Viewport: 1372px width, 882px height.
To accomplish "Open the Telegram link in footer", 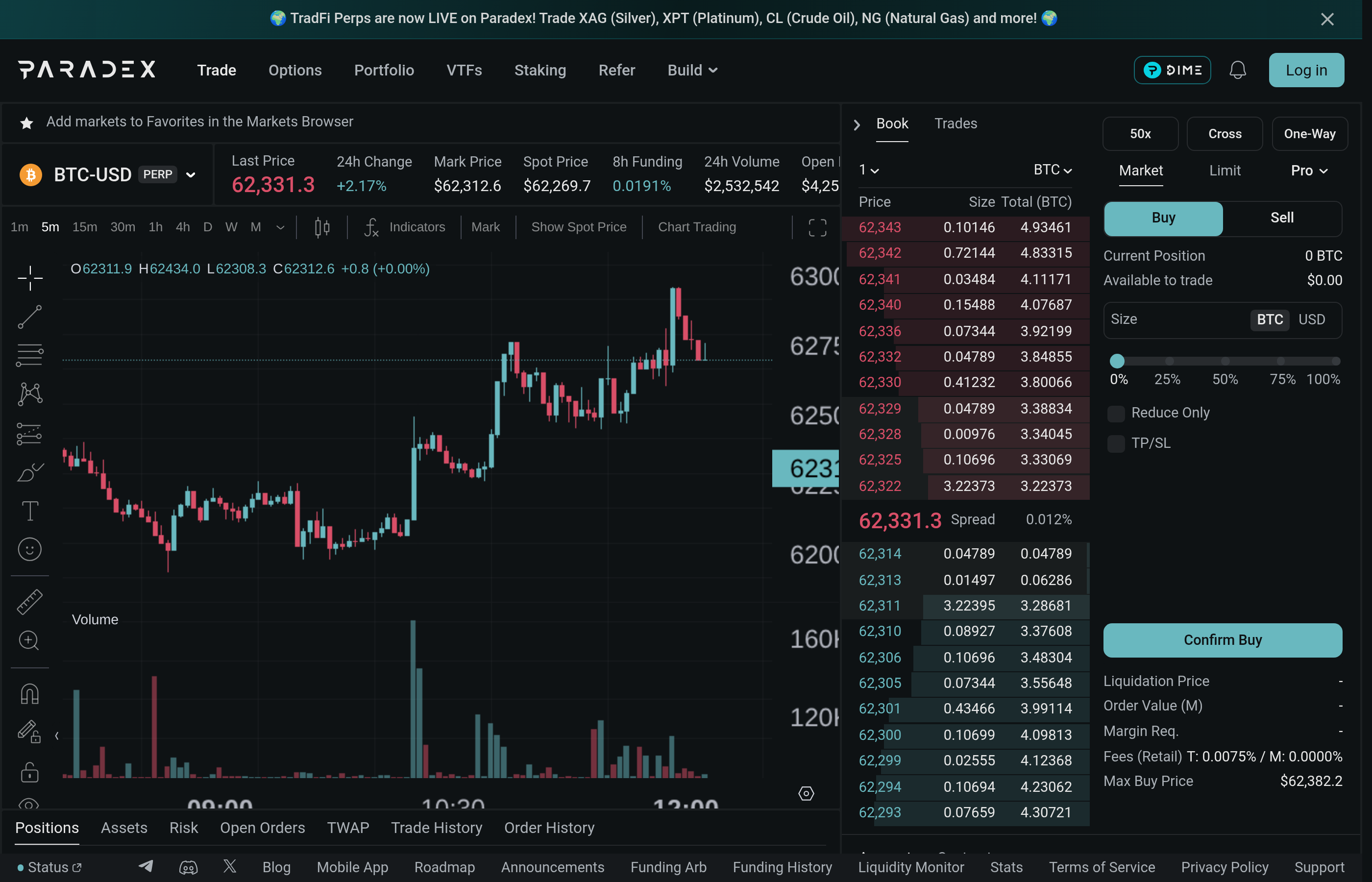I will 146,866.
